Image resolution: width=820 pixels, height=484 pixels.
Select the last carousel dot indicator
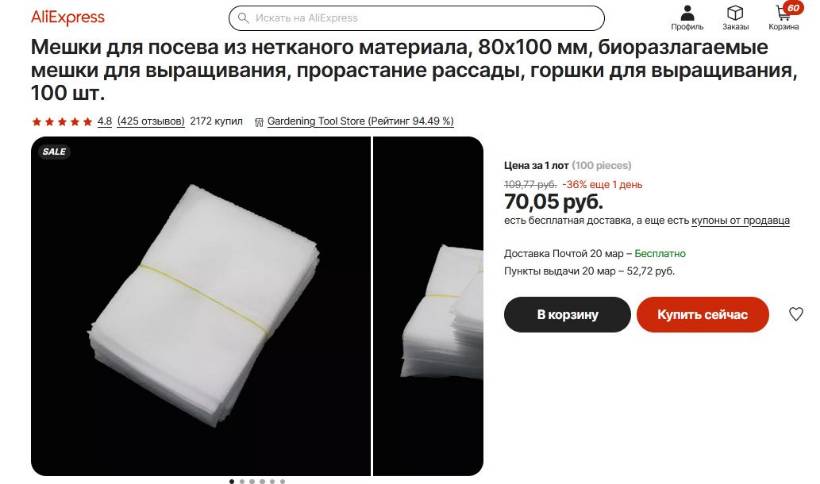282,481
